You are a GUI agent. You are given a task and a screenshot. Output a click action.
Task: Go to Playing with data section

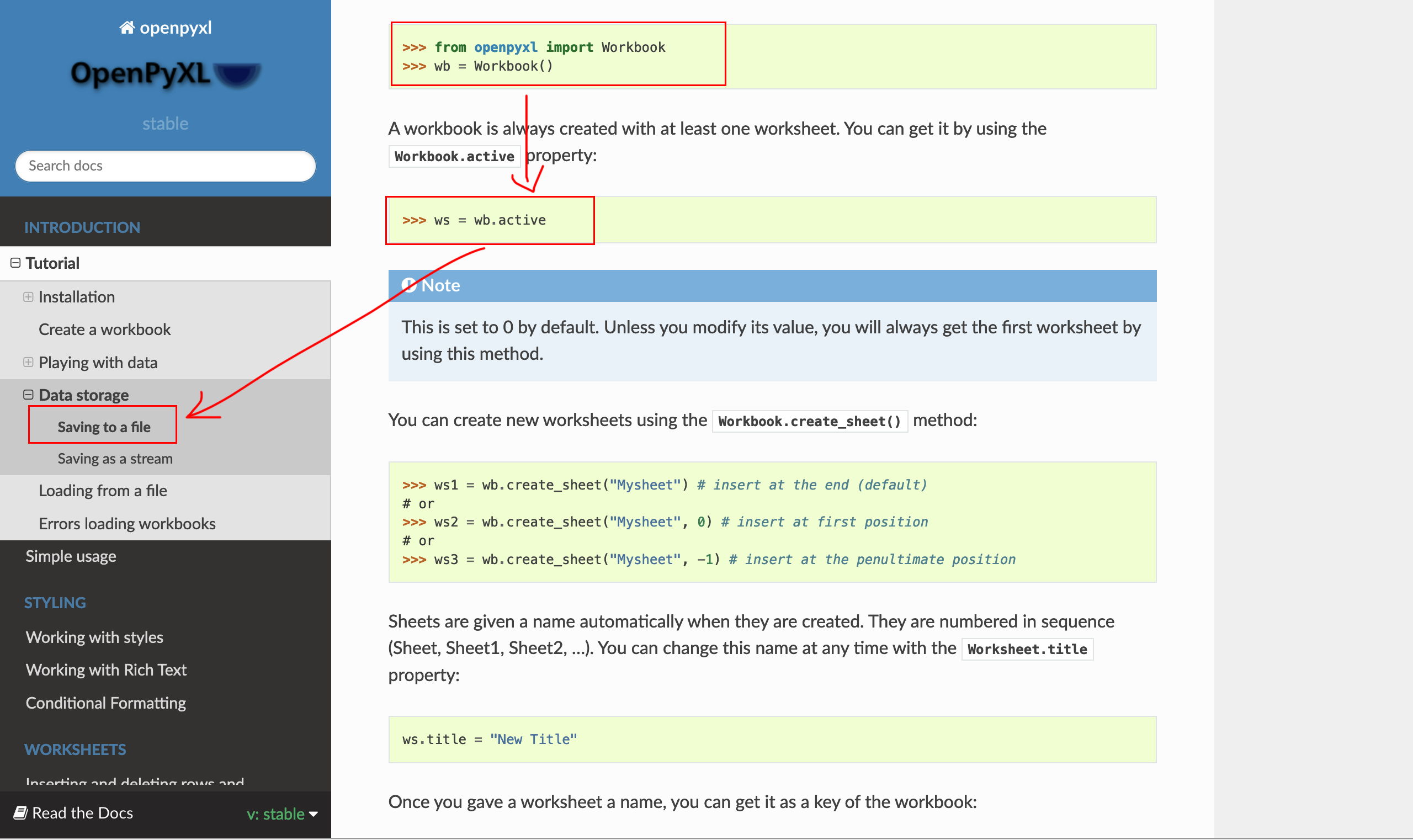click(98, 362)
